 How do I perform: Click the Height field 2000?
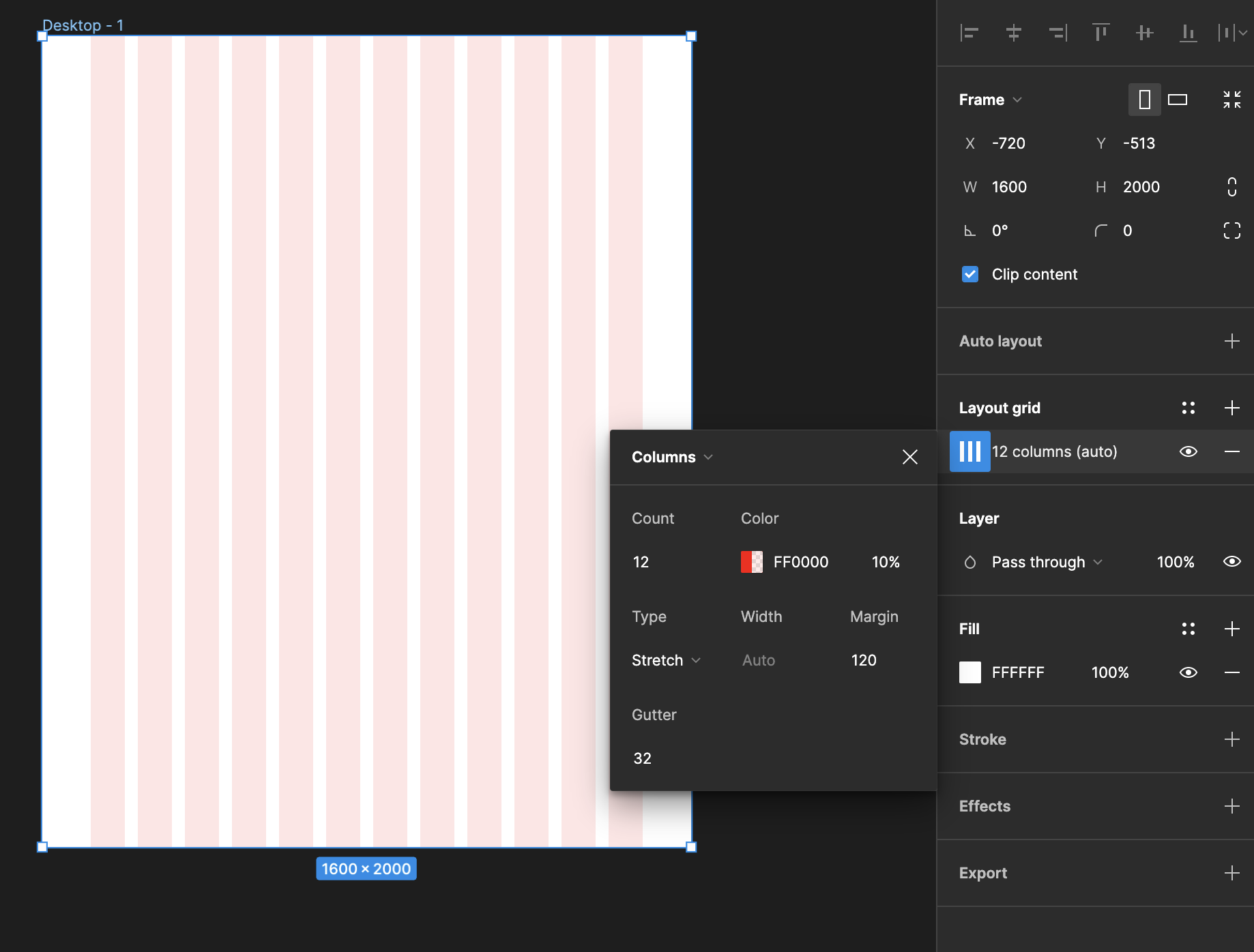(x=1141, y=187)
